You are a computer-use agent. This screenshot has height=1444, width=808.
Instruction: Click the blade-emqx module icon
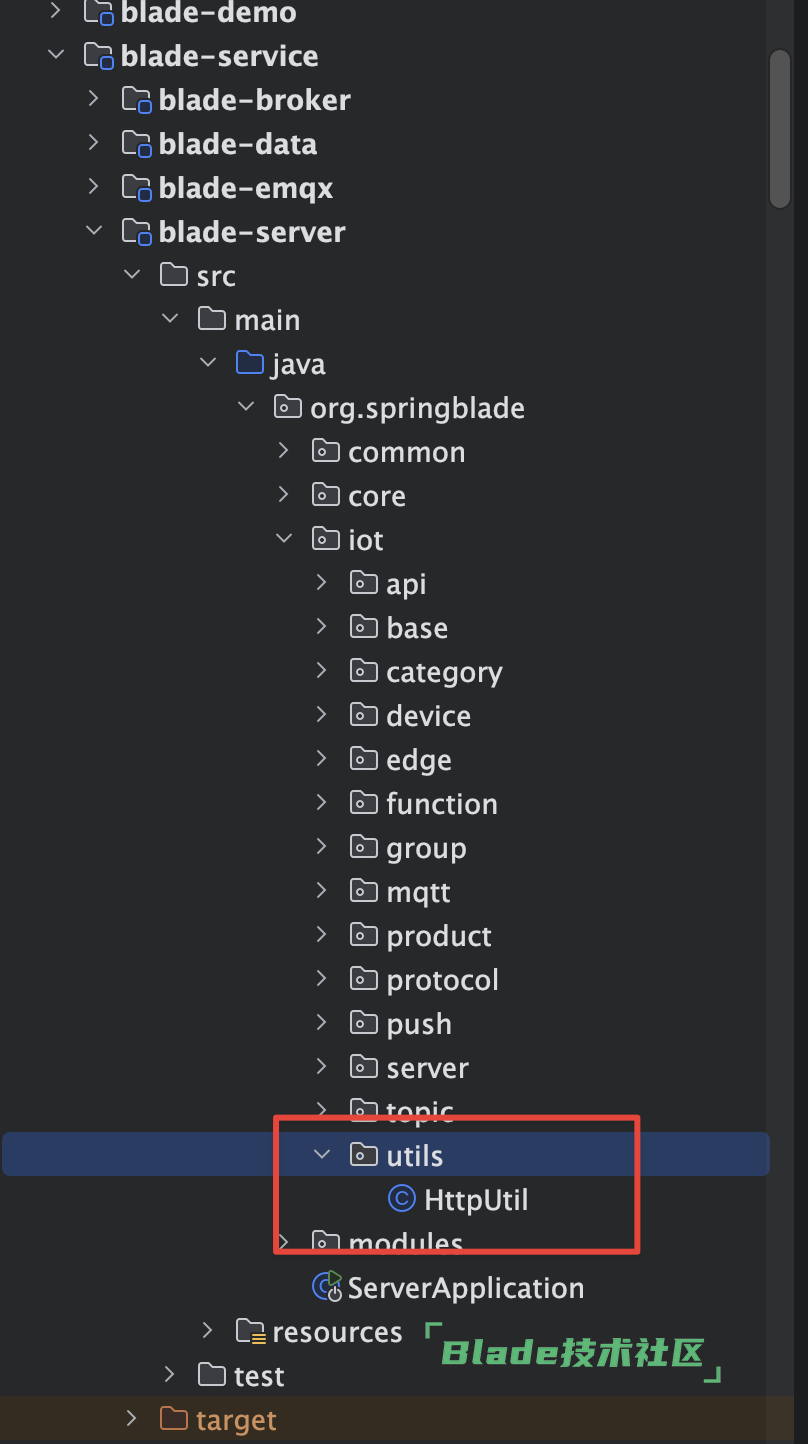pyautogui.click(x=136, y=188)
